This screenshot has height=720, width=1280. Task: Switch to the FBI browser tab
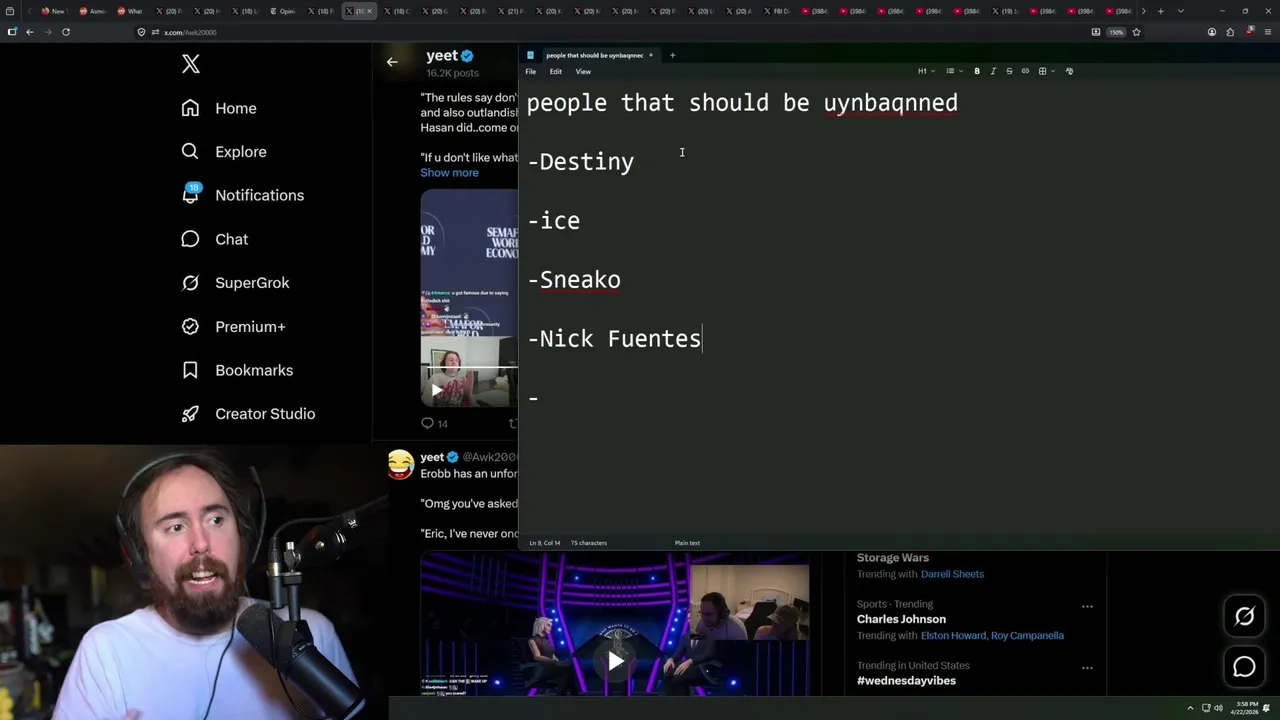pyautogui.click(x=777, y=11)
